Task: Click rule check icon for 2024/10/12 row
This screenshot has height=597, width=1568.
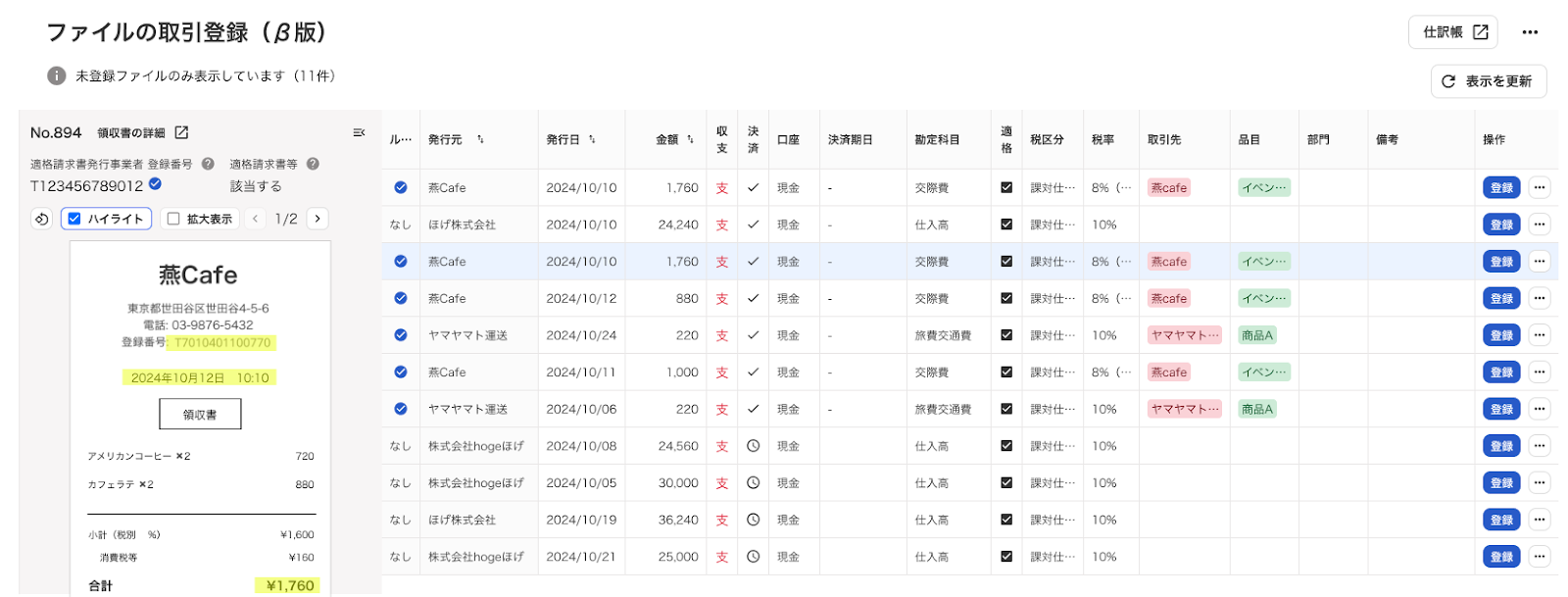Action: pyautogui.click(x=401, y=298)
